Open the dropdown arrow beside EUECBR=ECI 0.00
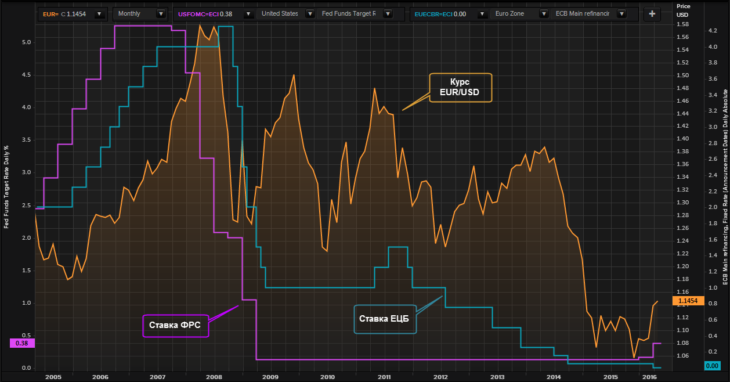This screenshot has width=730, height=382. pyautogui.click(x=482, y=14)
